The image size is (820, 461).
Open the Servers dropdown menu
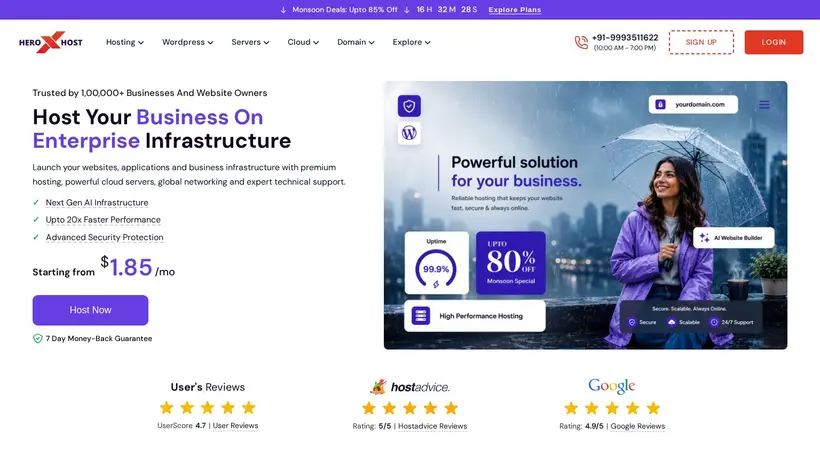click(250, 42)
